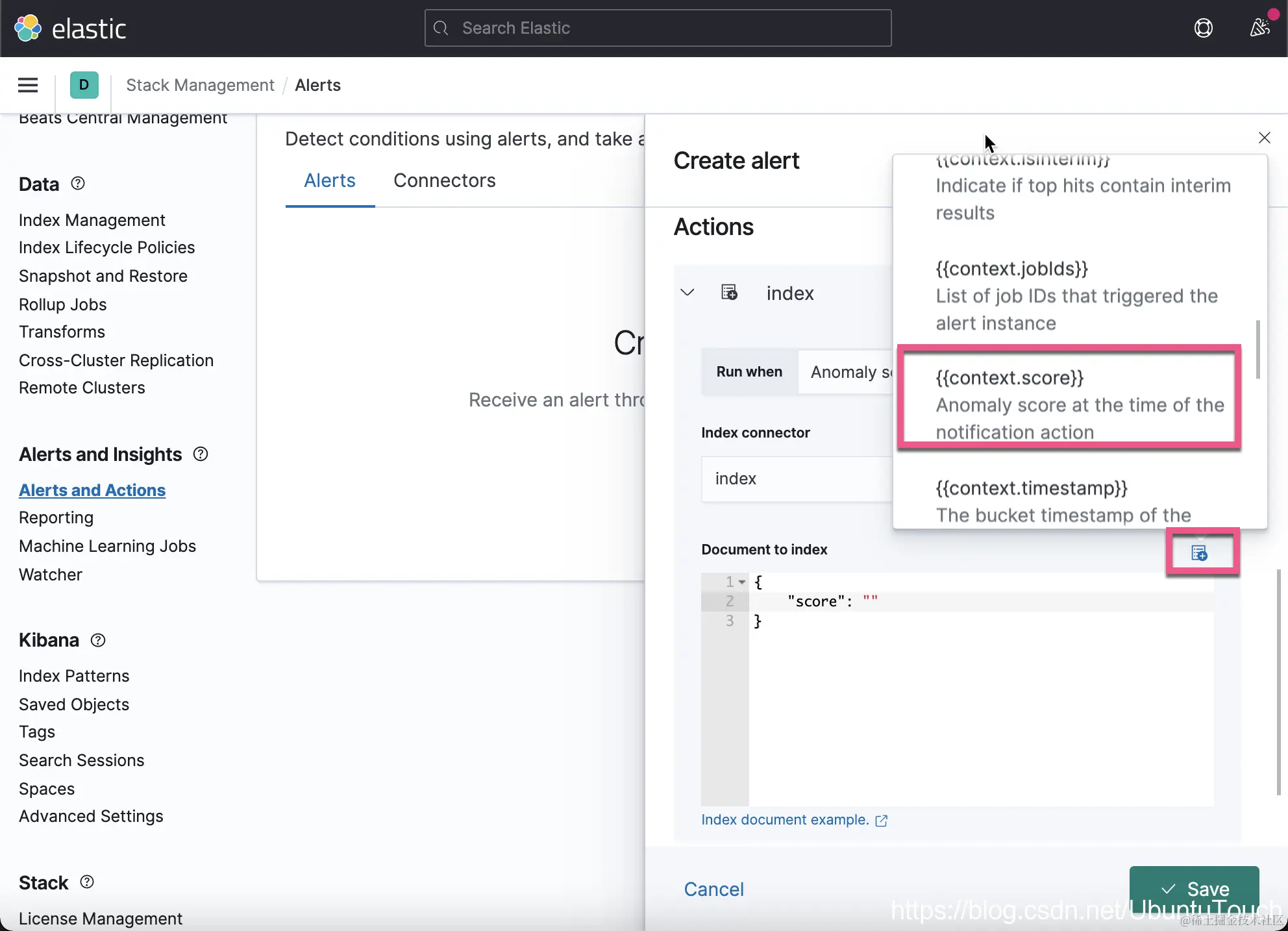Click the variable list scrollbar
Viewport: 1288px width, 931px height.
1257,349
